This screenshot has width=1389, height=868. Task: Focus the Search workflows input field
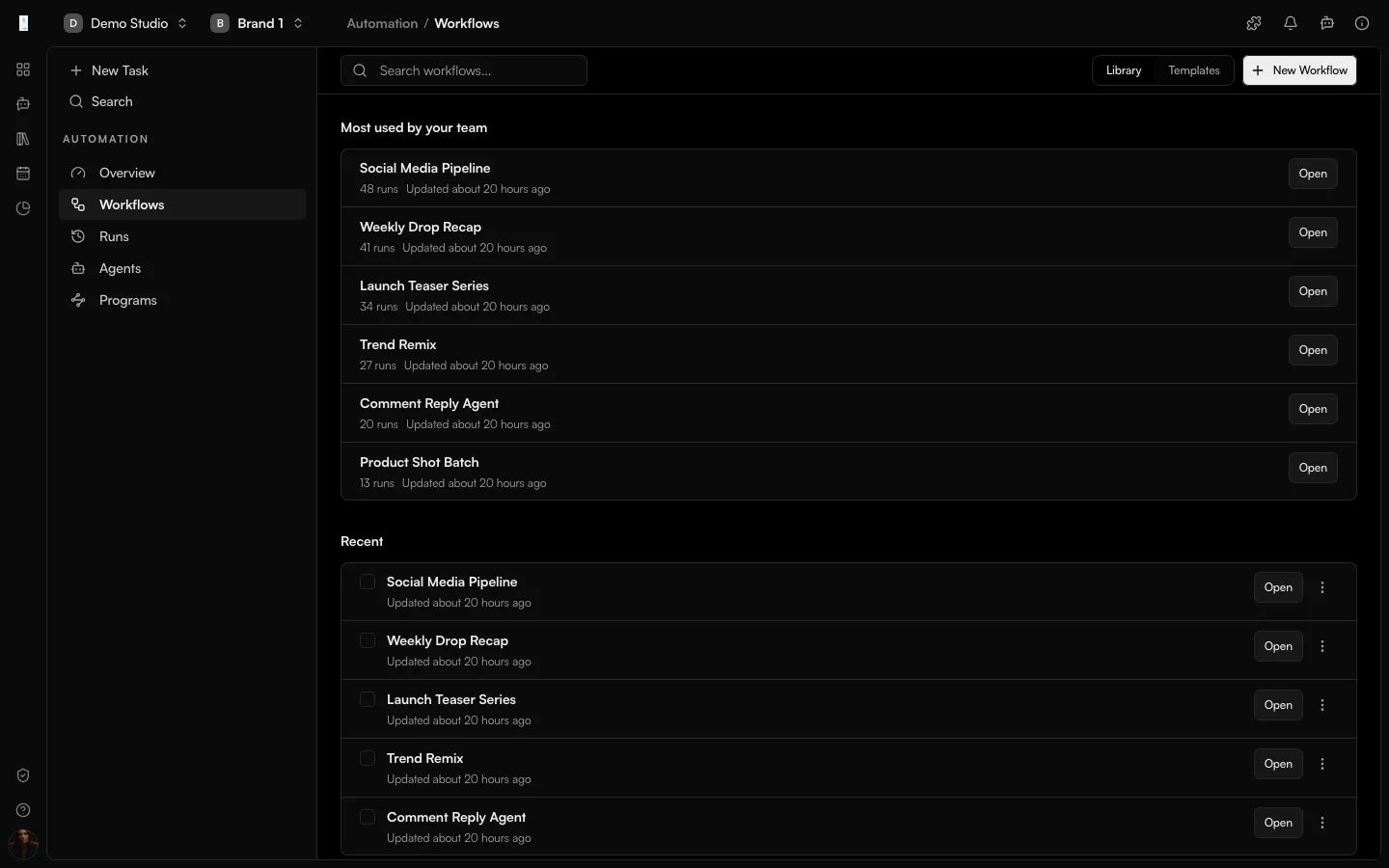pos(464,70)
